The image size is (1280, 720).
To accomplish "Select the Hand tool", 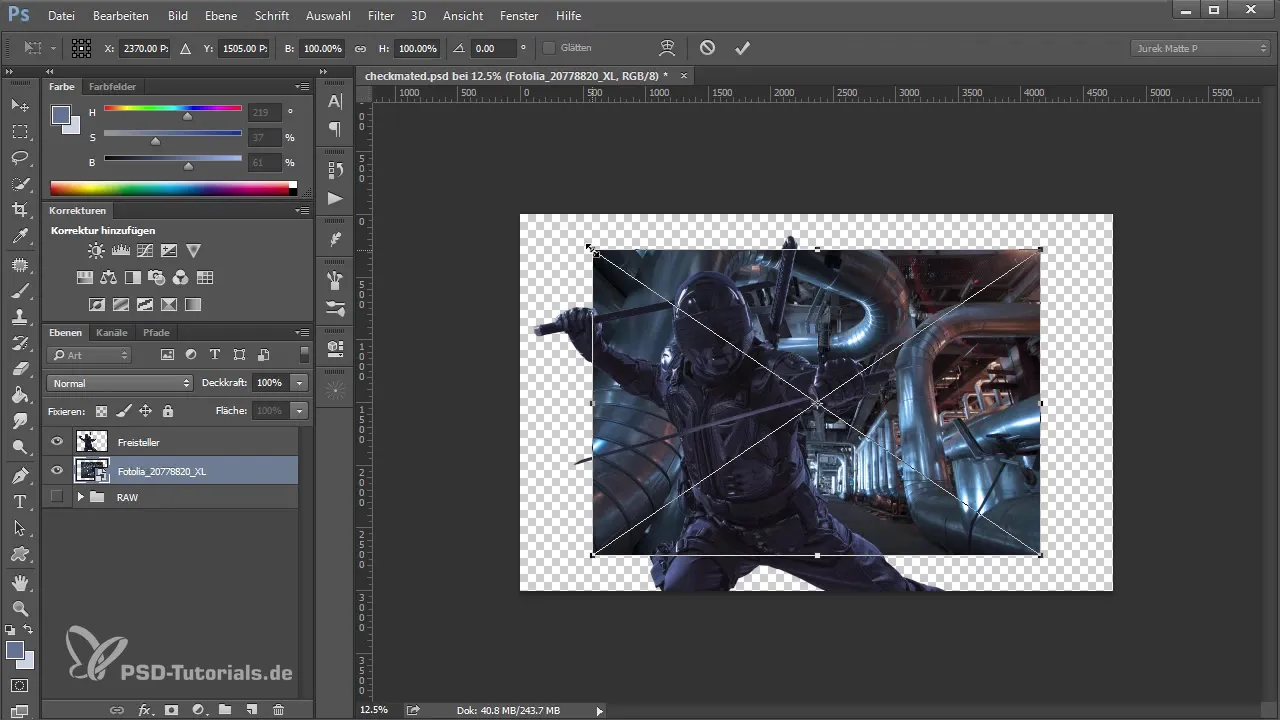I will [x=20, y=582].
